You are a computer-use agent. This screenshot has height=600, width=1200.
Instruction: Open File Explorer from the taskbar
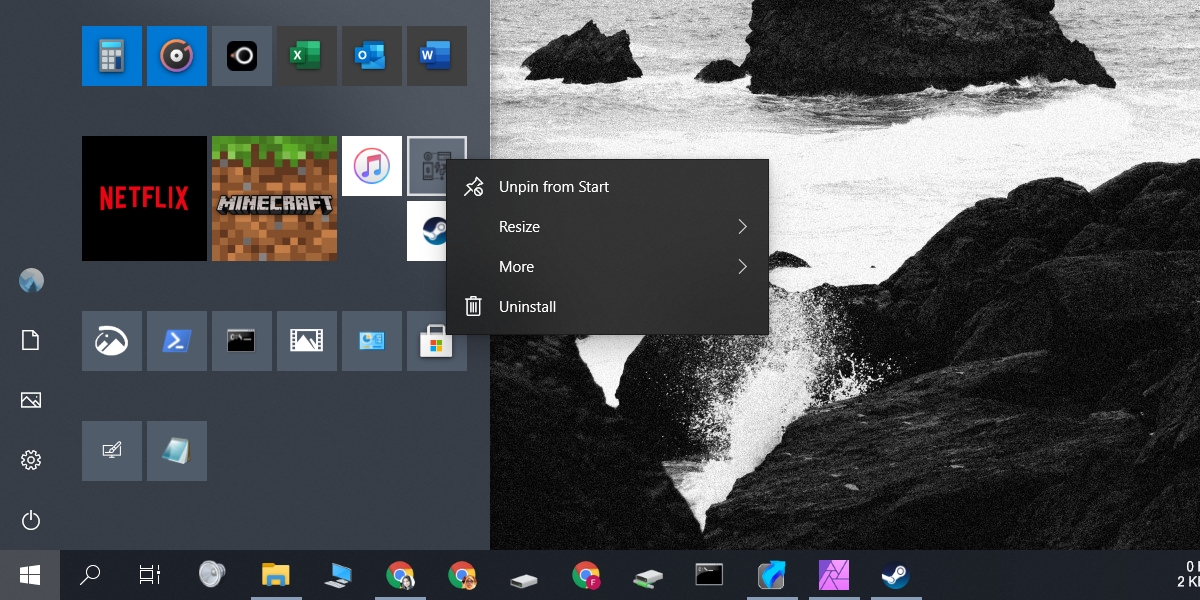pyautogui.click(x=275, y=575)
